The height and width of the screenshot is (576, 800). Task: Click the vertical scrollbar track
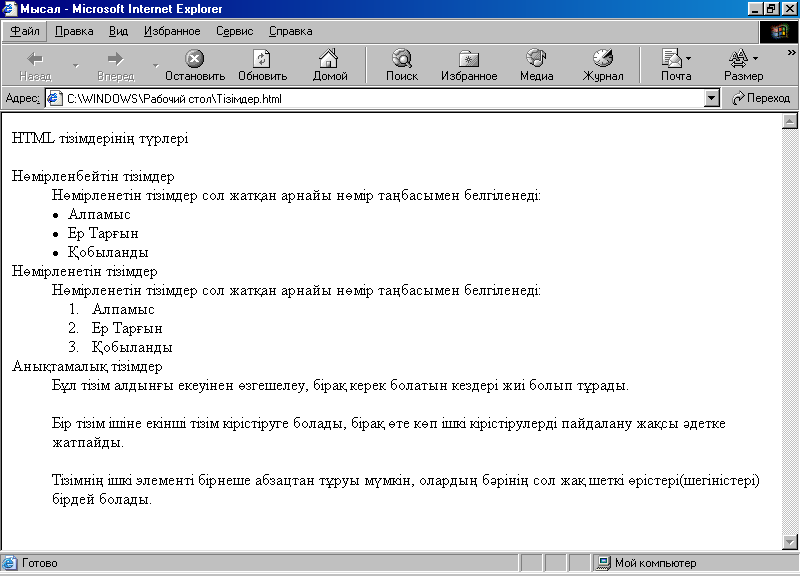(789, 332)
